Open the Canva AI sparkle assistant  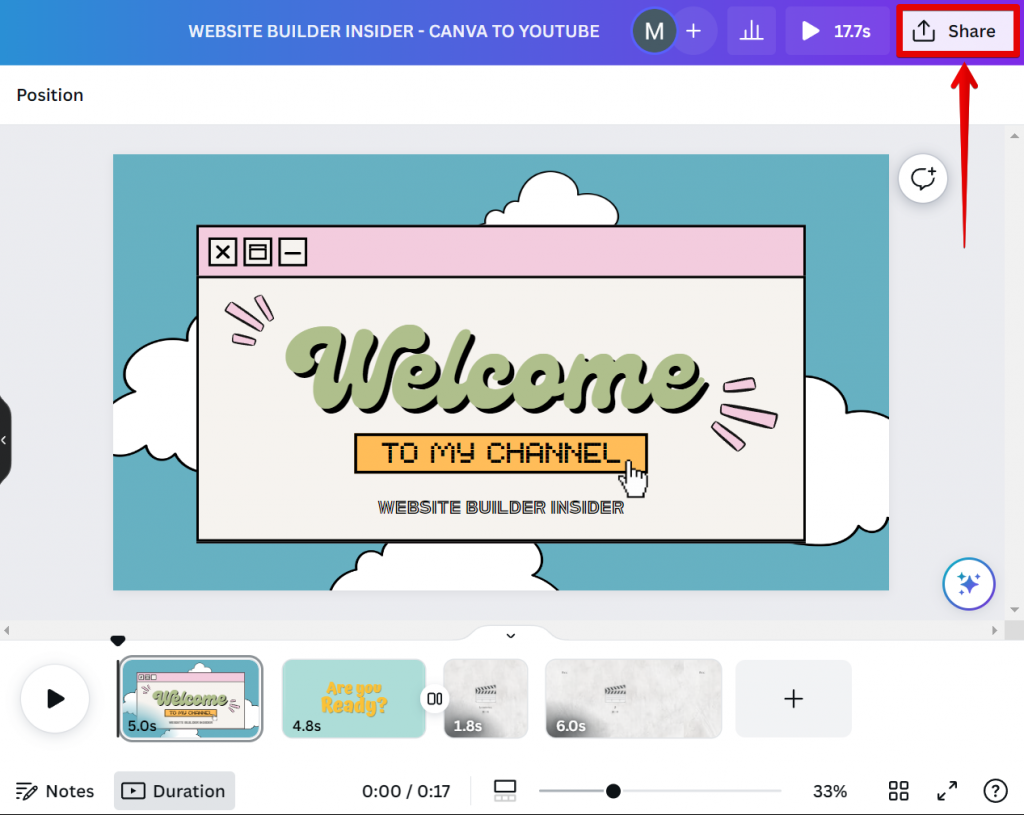pos(968,583)
